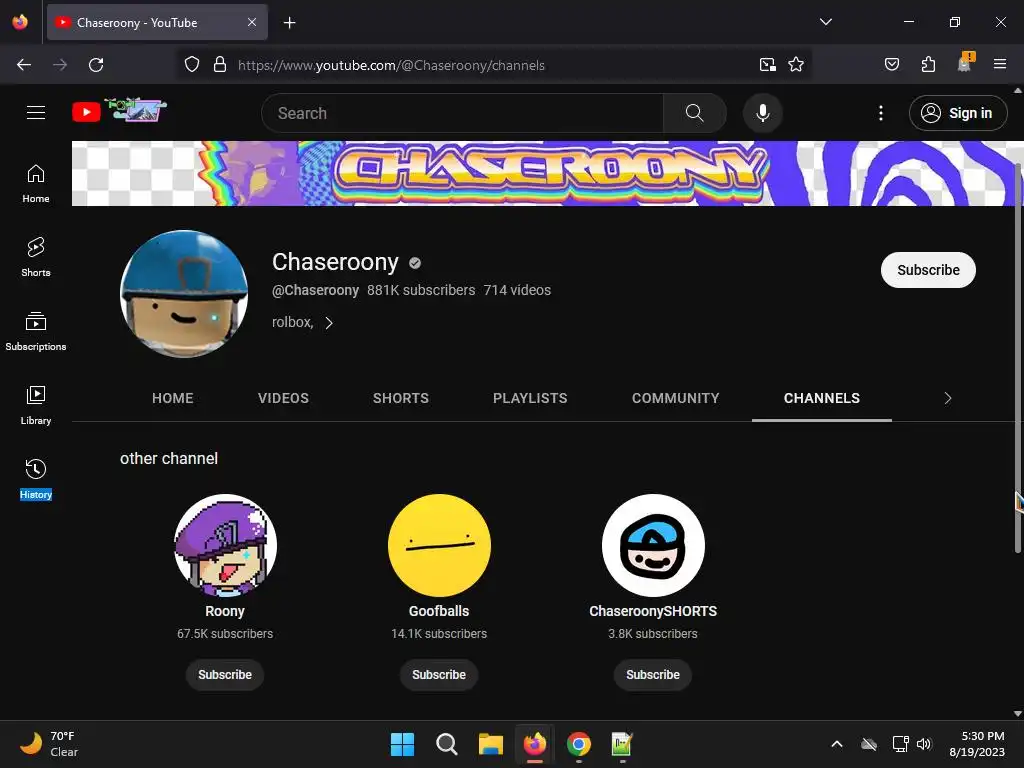Open a new Firefox tab
This screenshot has height=768, width=1024.
click(x=289, y=23)
